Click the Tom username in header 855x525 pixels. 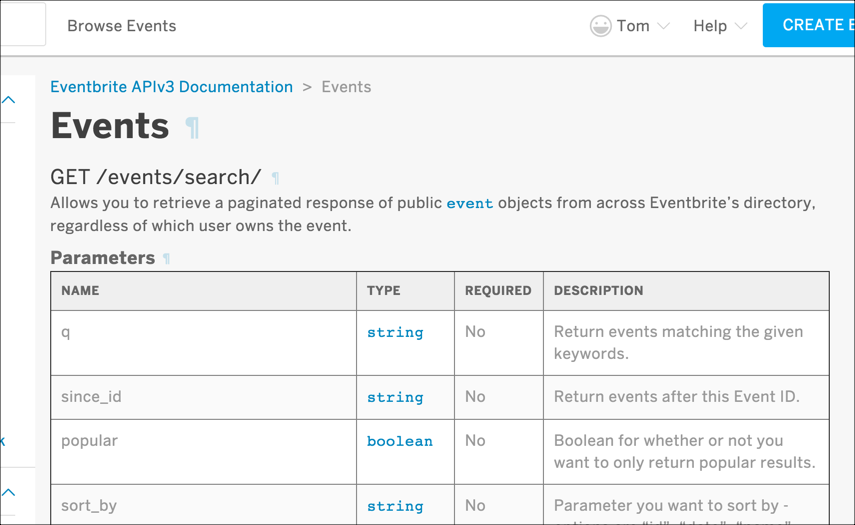click(x=633, y=26)
